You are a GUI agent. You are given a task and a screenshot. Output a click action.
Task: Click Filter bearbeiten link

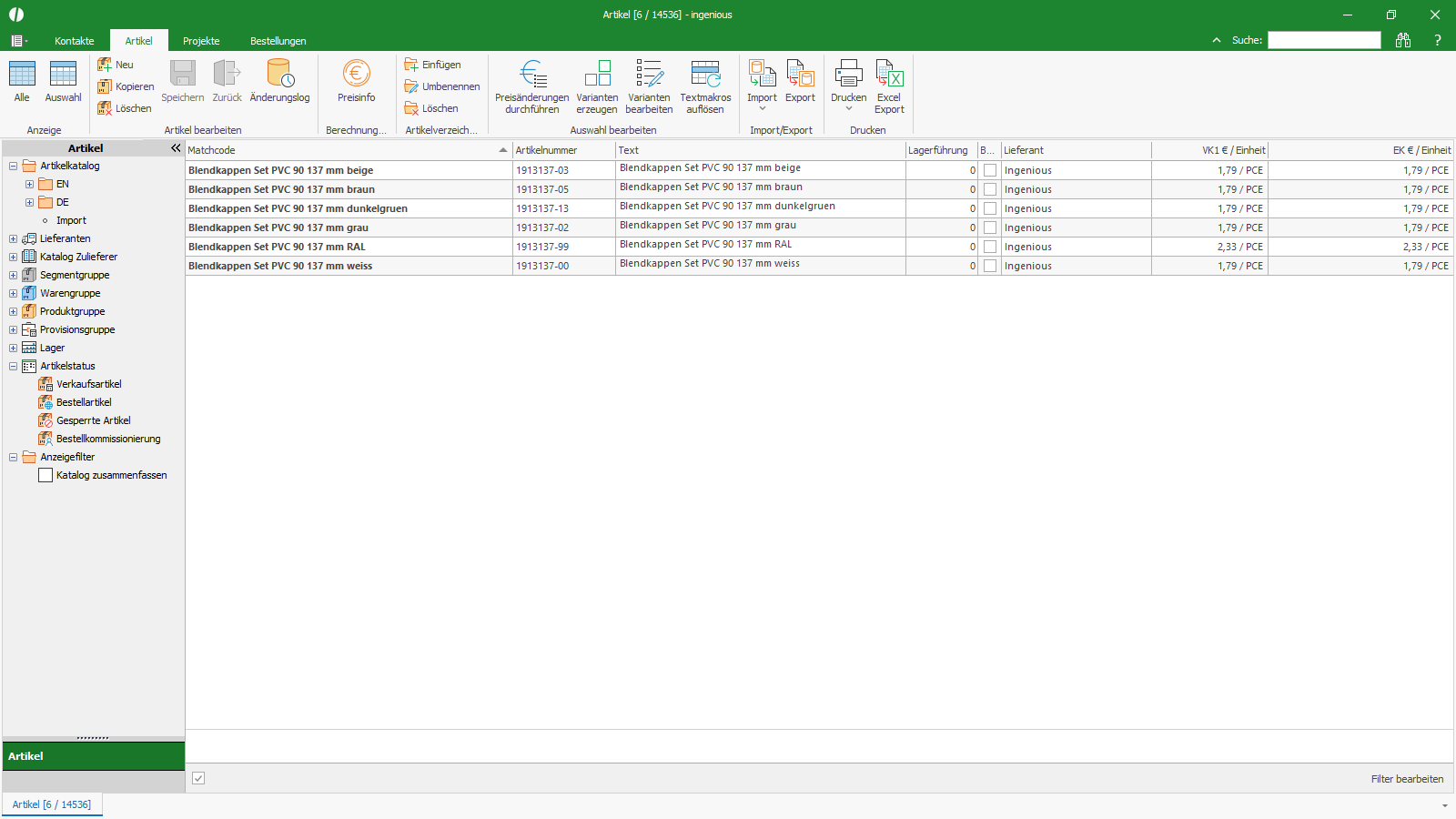(x=1407, y=779)
